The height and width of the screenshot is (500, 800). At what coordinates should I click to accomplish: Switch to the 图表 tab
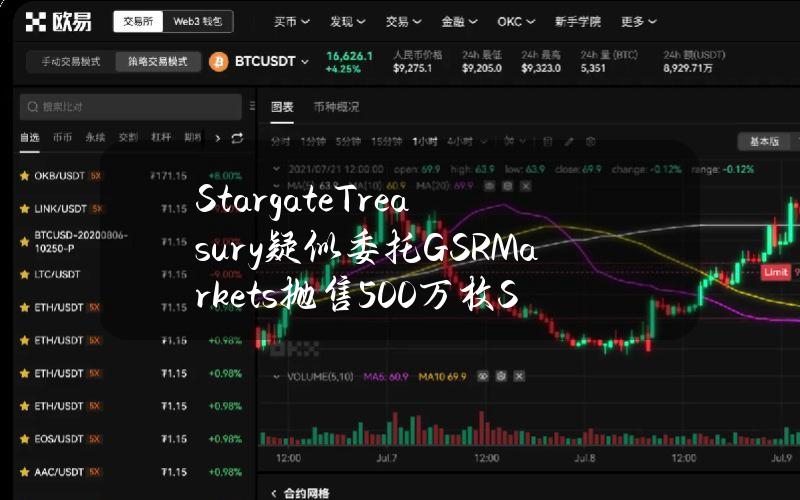pyautogui.click(x=282, y=107)
